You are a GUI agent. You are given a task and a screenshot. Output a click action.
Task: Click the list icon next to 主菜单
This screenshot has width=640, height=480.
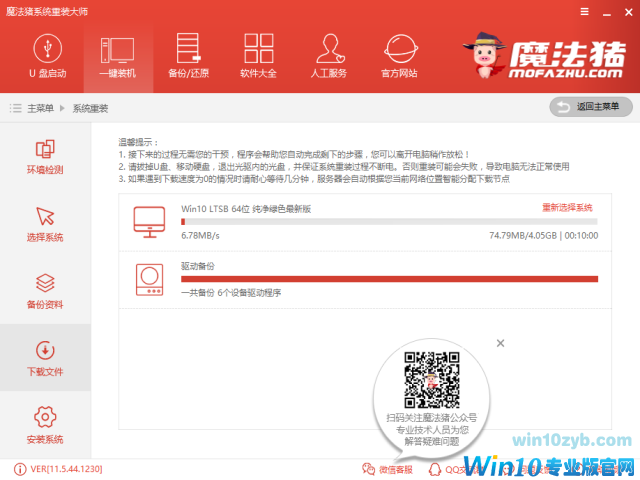pos(16,108)
